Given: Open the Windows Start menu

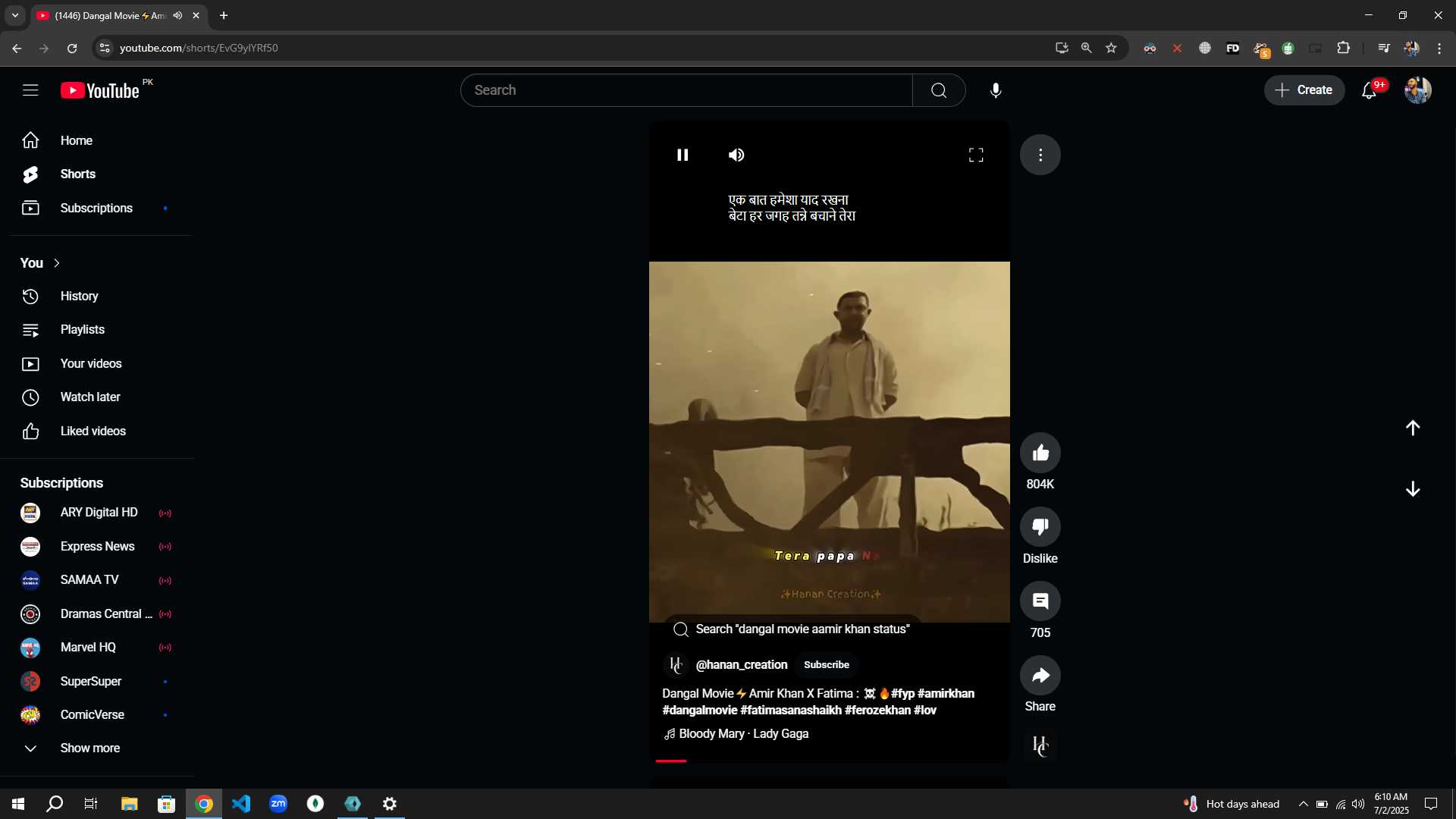Looking at the screenshot, I should pyautogui.click(x=18, y=804).
